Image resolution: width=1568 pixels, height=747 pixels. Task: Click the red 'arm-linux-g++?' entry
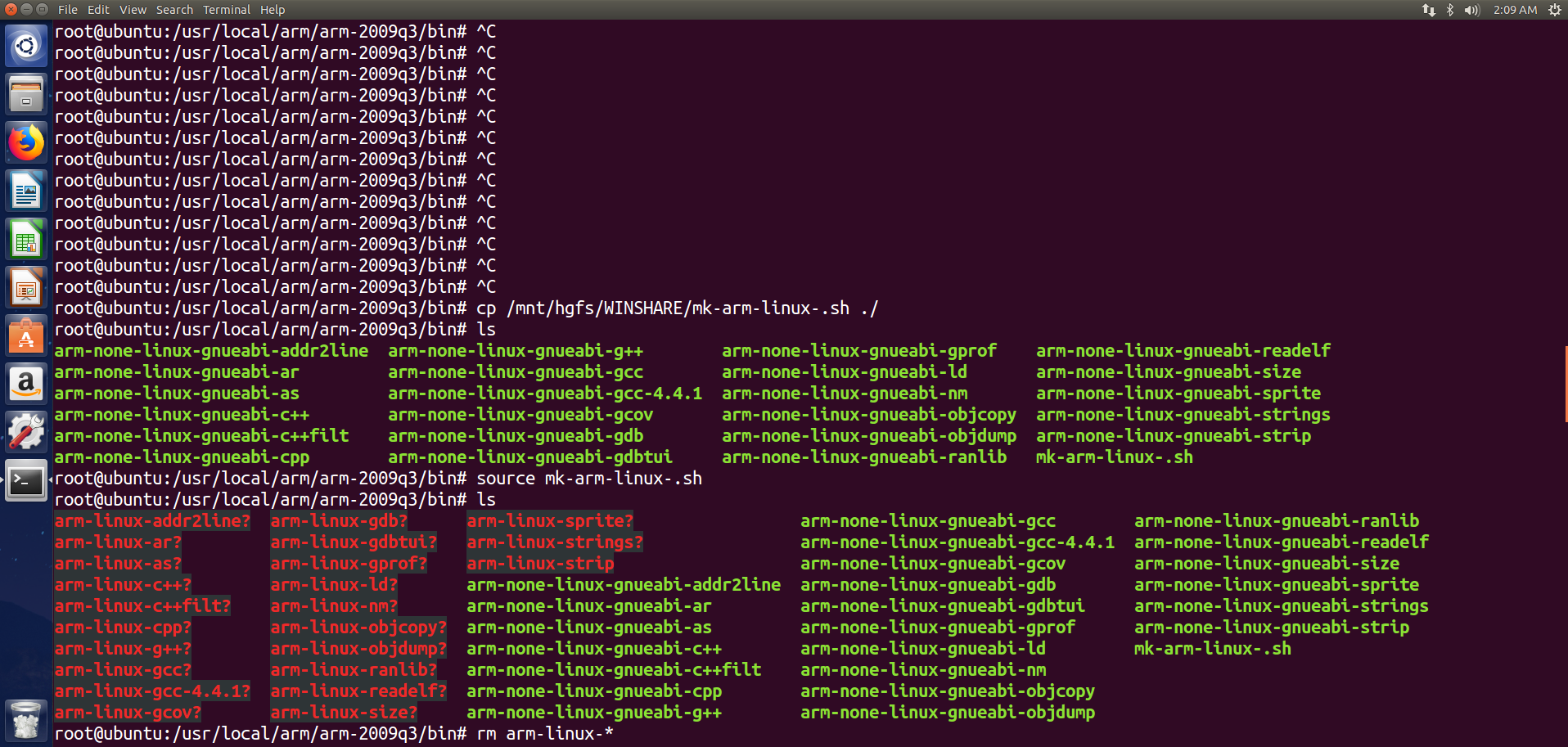click(x=123, y=649)
